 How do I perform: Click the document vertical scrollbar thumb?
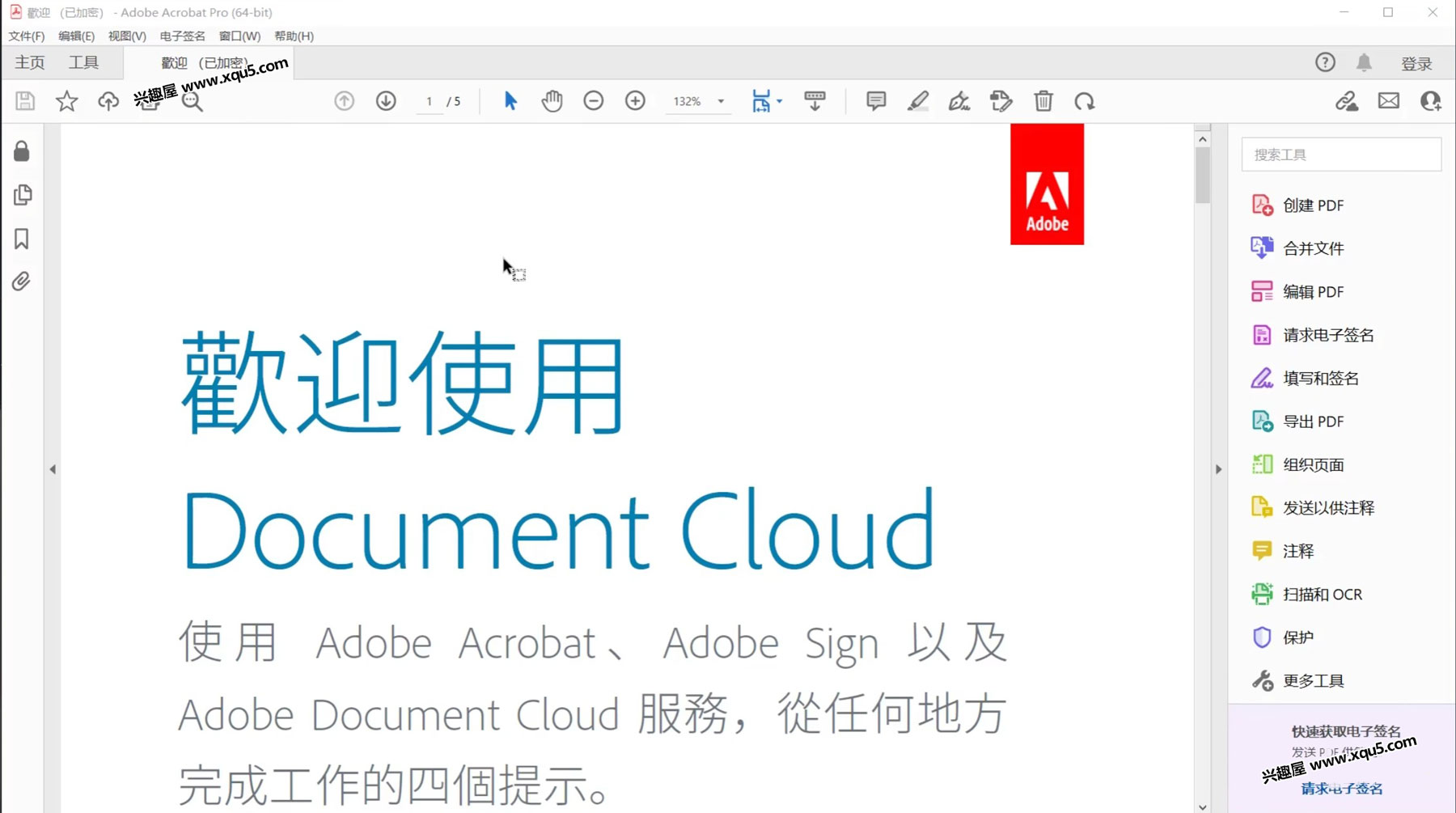tap(1203, 175)
